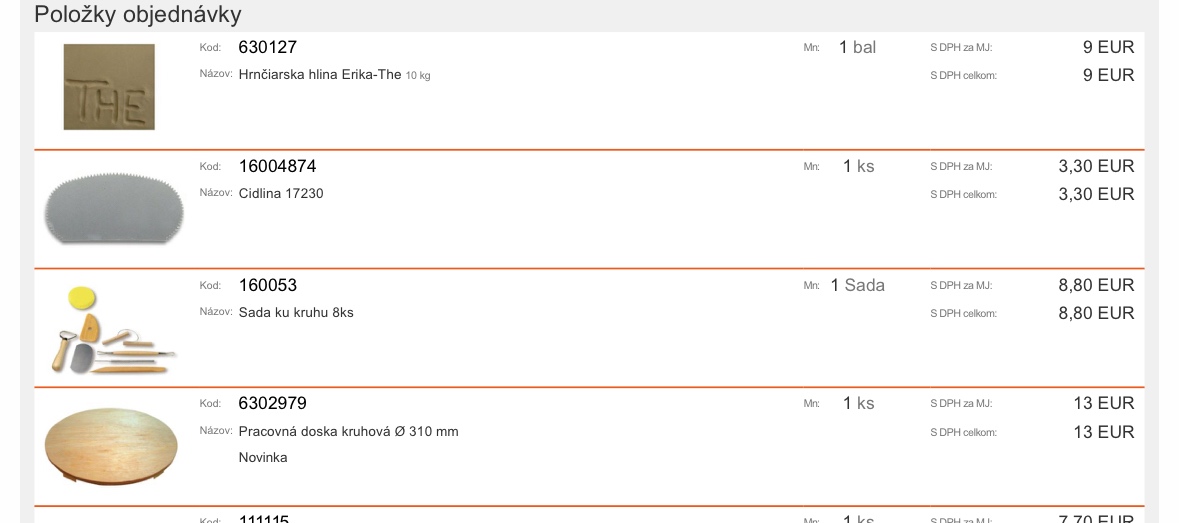Image resolution: width=1179 pixels, height=523 pixels.
Task: Open Sada ku kruhu 8ks product name
Action: tap(296, 313)
